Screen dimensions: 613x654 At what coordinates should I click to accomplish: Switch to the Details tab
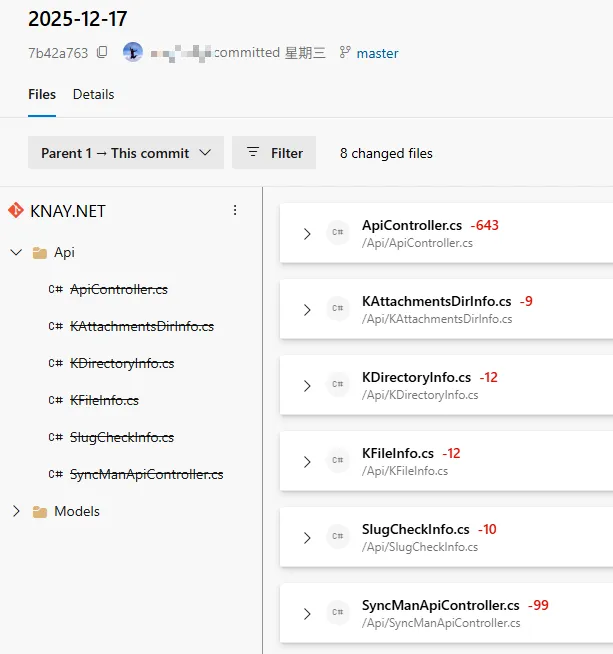tap(93, 94)
